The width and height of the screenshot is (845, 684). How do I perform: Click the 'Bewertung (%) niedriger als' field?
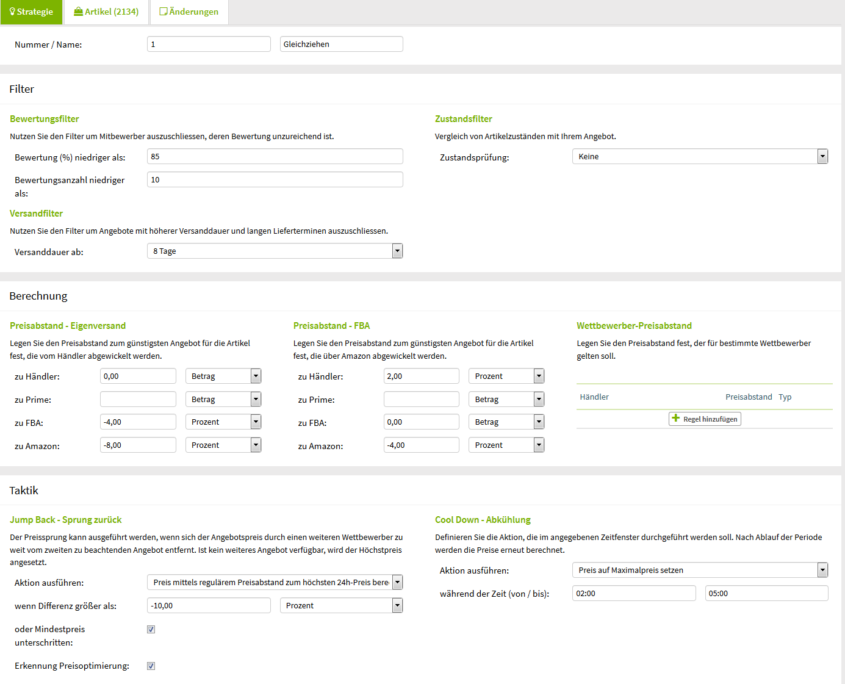(x=275, y=156)
